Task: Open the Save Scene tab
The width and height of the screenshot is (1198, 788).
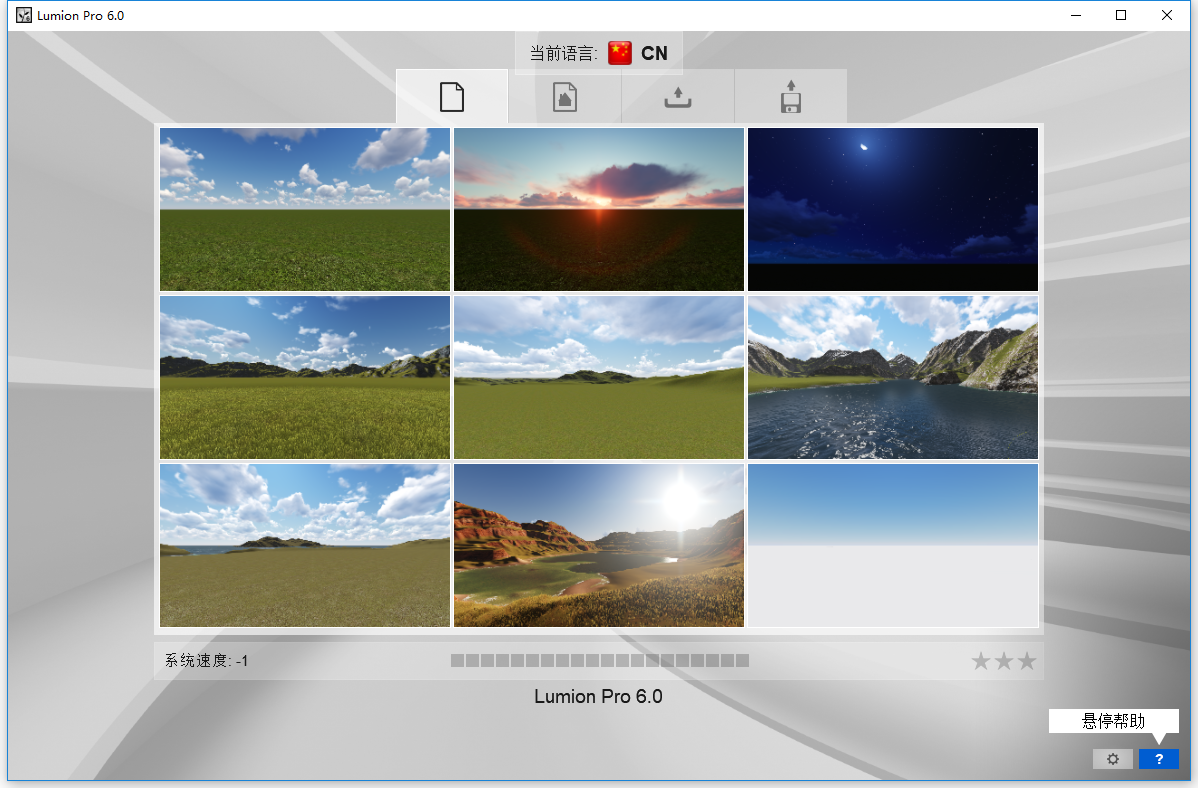Action: (791, 97)
